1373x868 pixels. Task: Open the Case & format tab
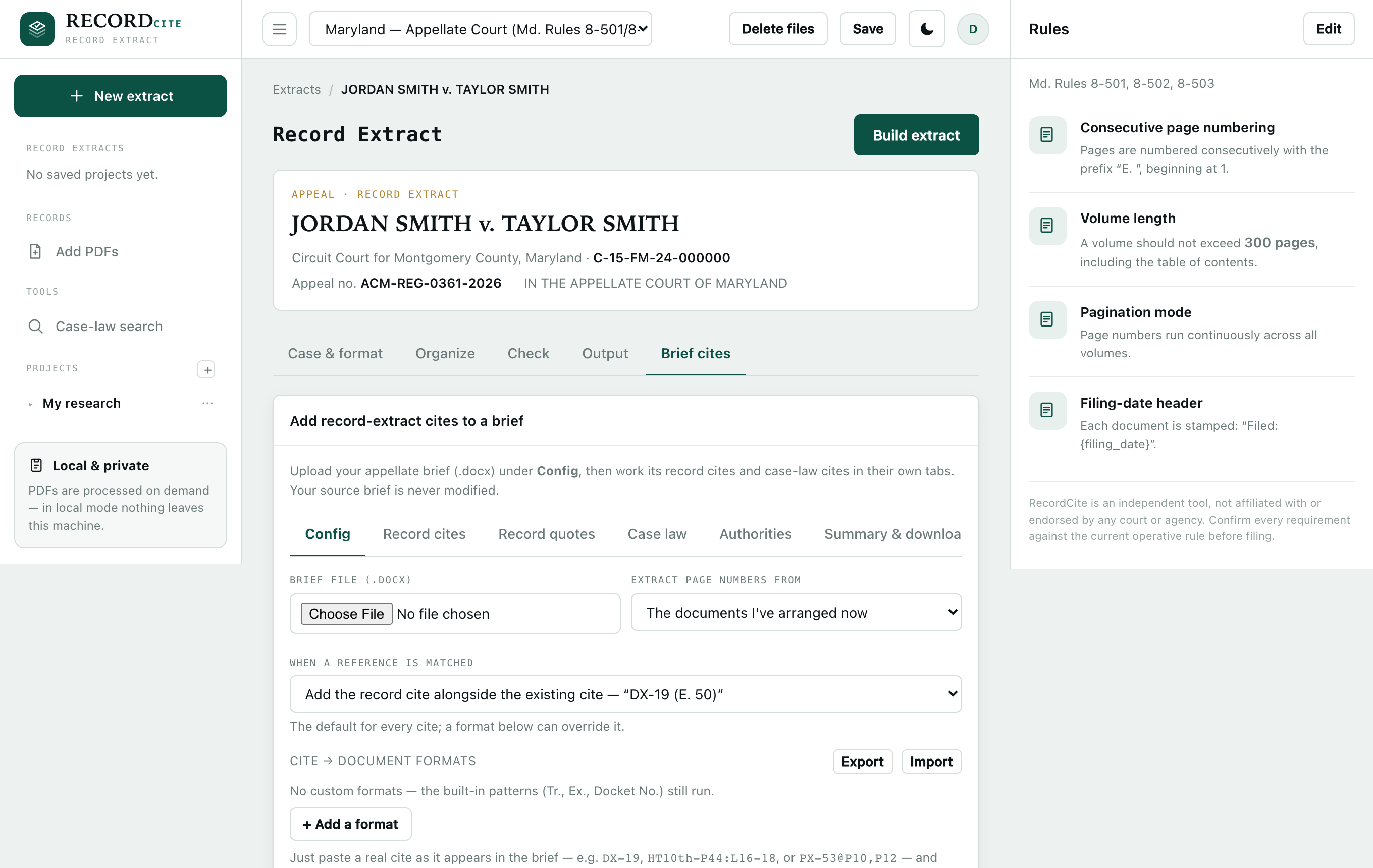point(335,353)
